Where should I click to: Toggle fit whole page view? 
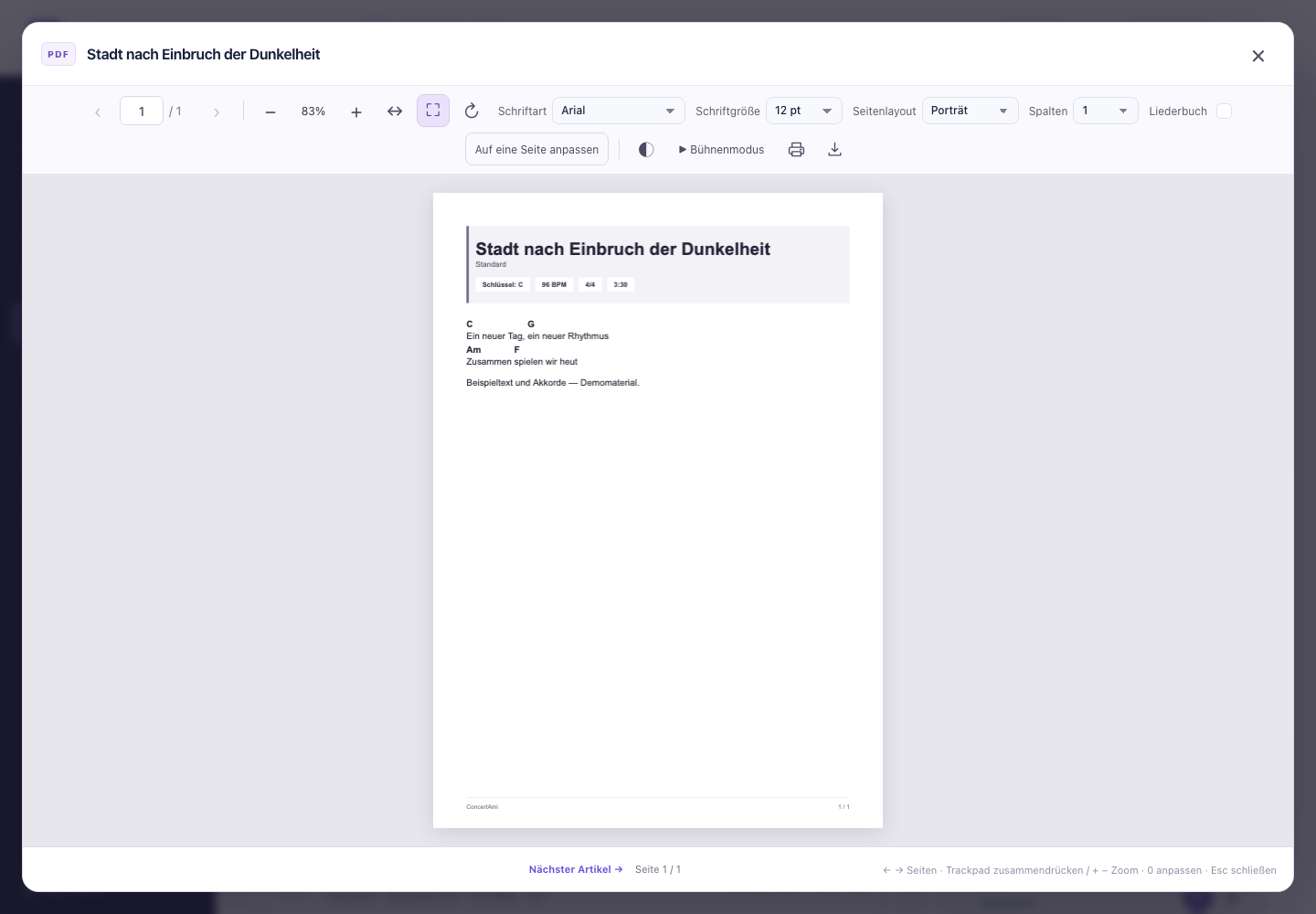click(433, 111)
